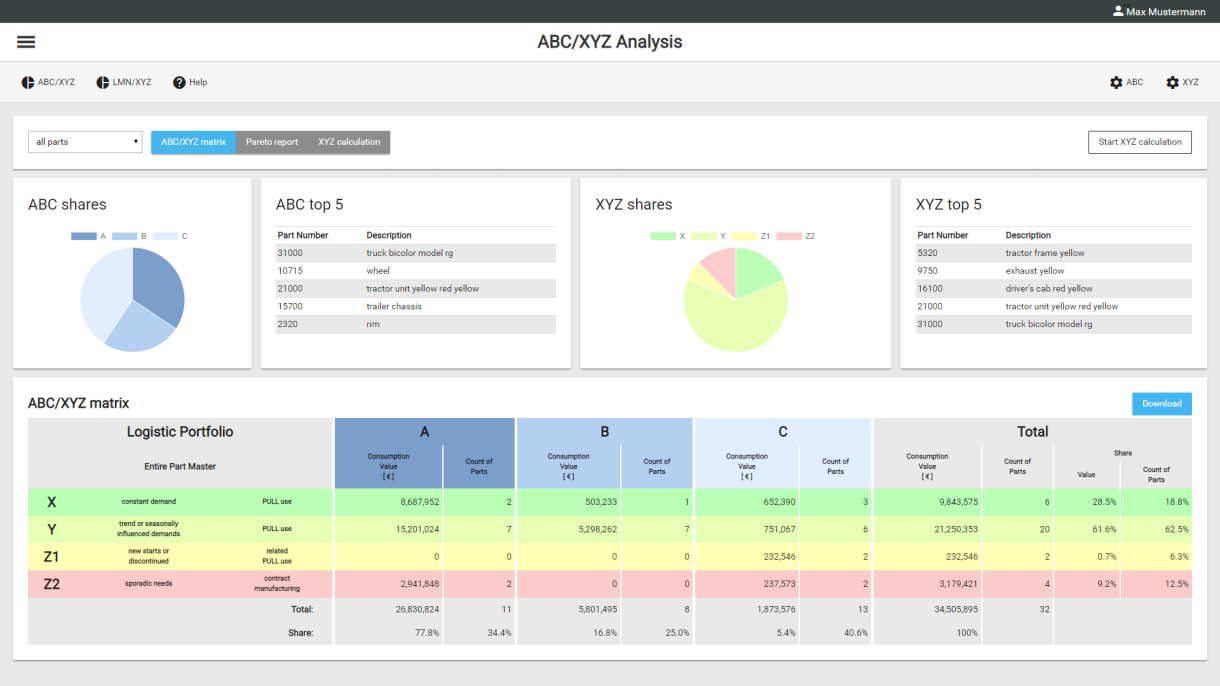Toggle Z2 series in XYZ shares legend

tap(789, 236)
